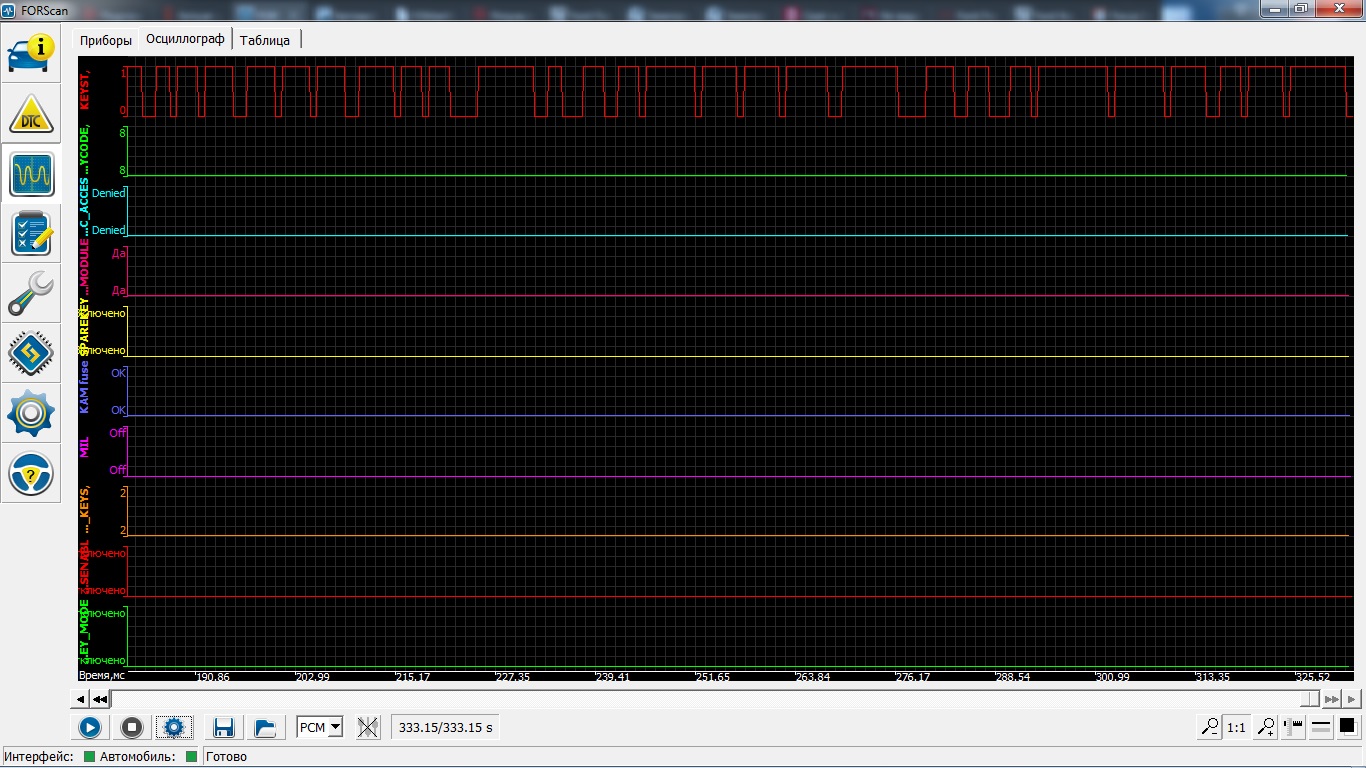Screen dimensions: 1366x768
Task: Open the PID selection gear button
Action: 174,728
